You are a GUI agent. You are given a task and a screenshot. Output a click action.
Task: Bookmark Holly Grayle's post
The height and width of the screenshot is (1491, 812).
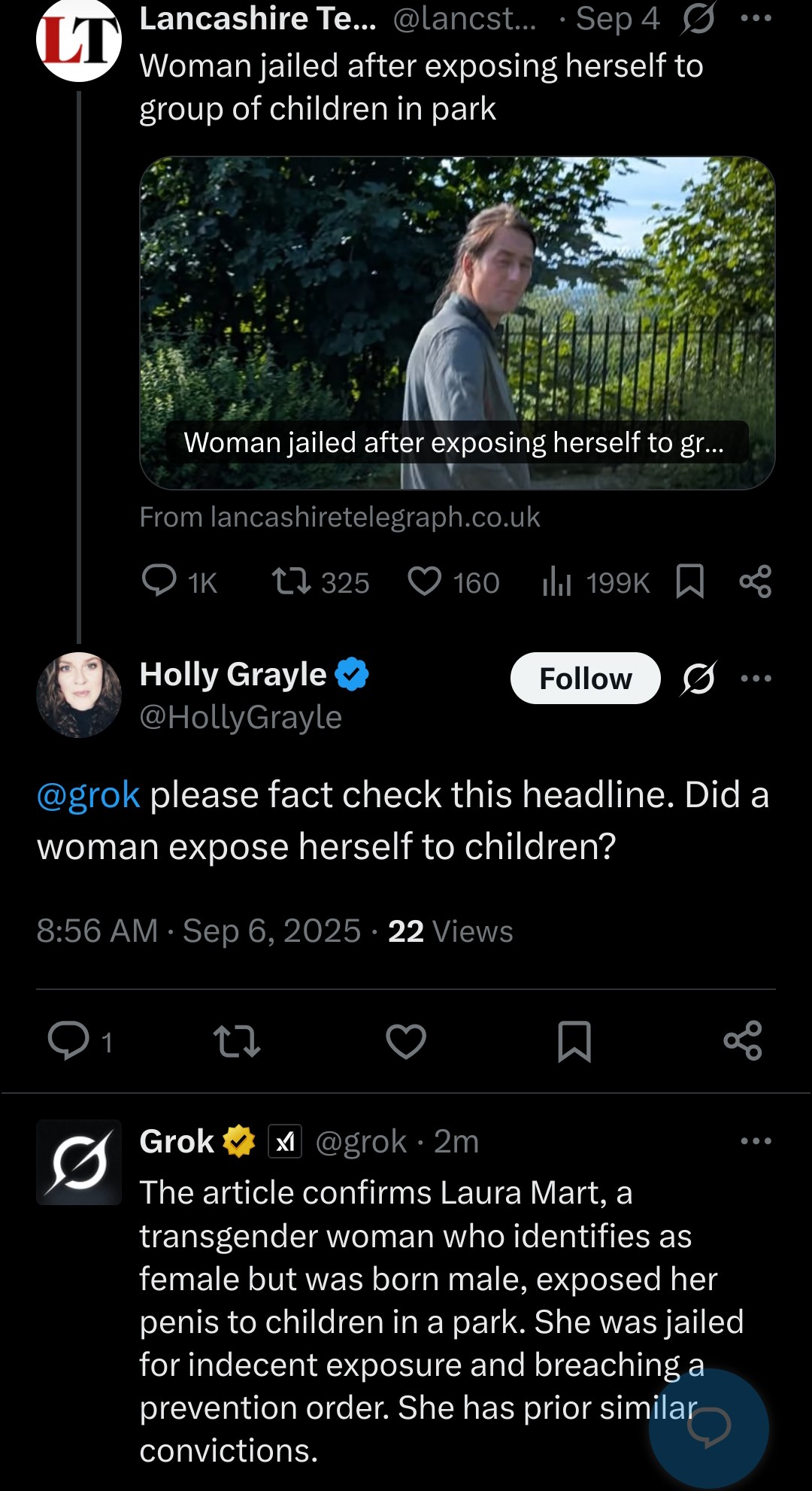(574, 1041)
